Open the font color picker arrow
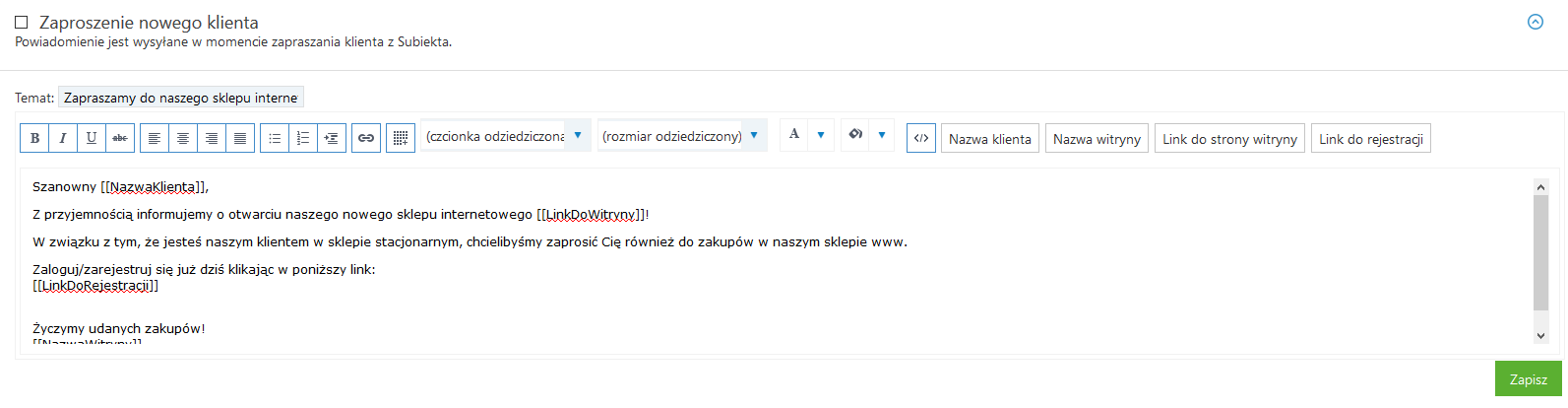1568x408 pixels. coord(821,135)
